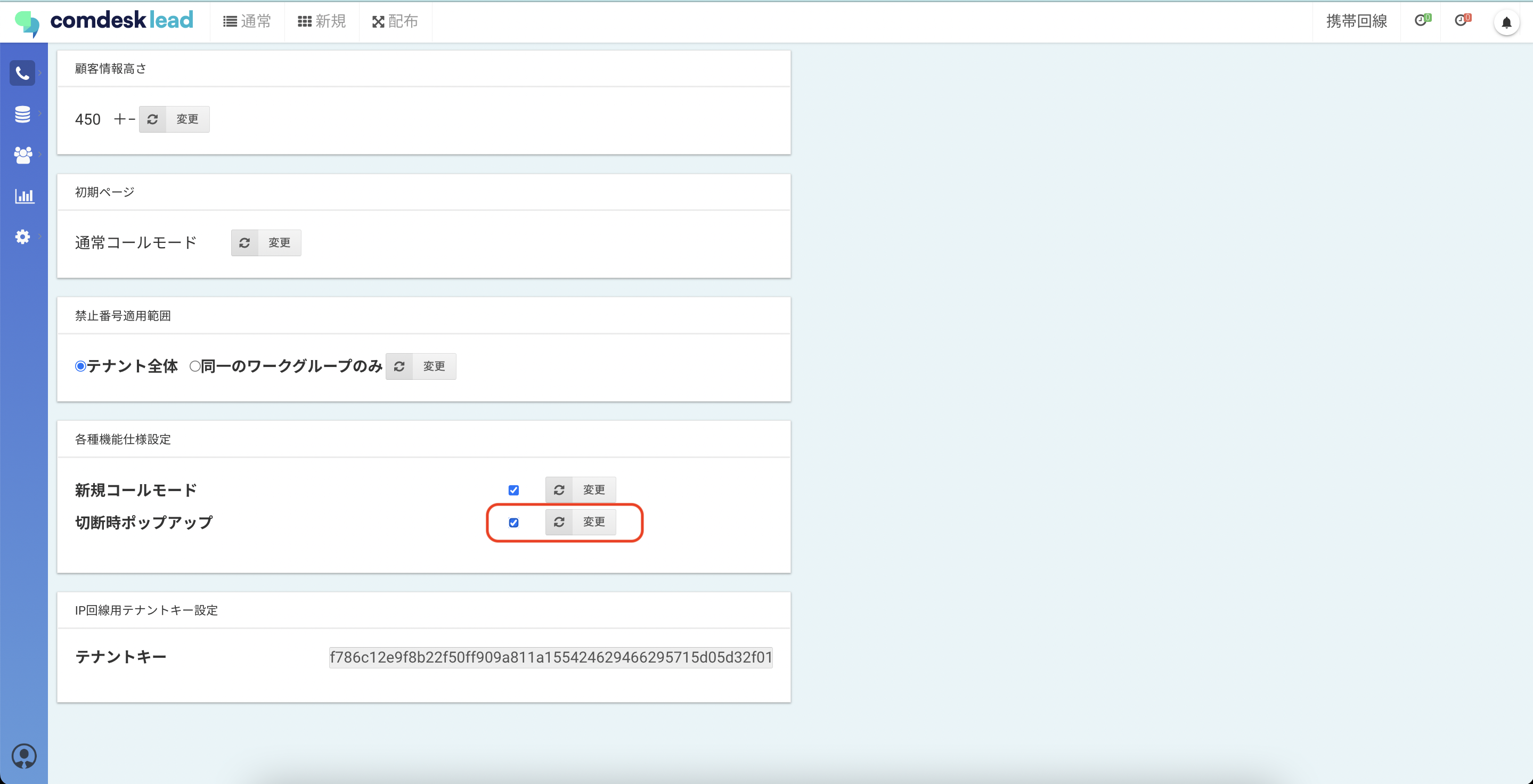Switch to the 新規 tab
This screenshot has width=1533, height=784.
click(322, 21)
